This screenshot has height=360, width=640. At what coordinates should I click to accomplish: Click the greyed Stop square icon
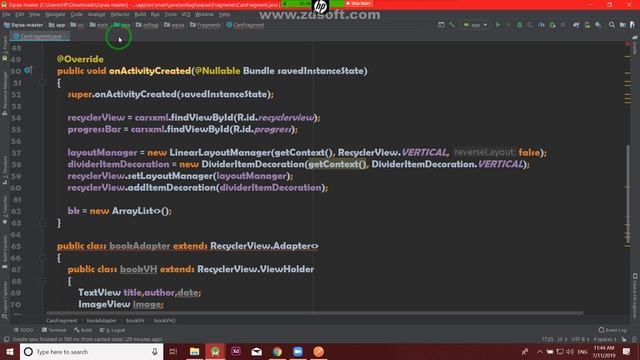(563, 25)
